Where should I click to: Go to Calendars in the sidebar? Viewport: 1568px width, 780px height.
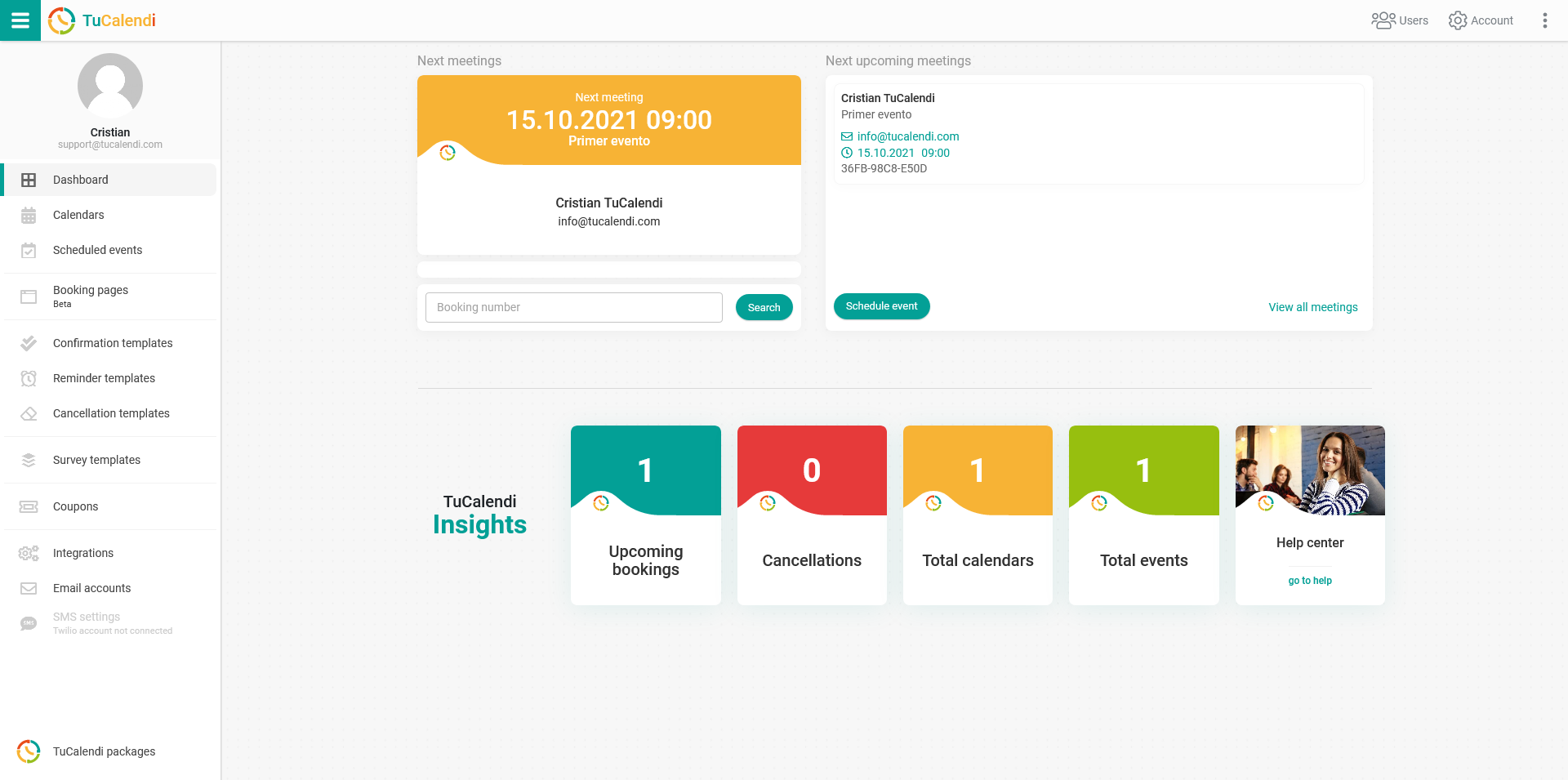(109, 215)
